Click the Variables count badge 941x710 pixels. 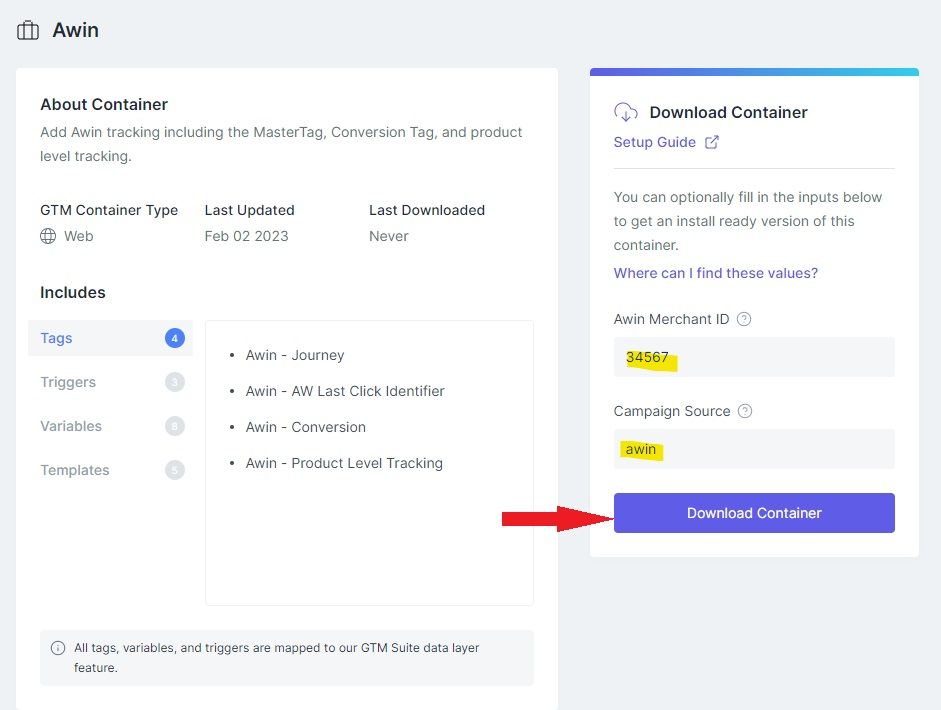point(175,426)
